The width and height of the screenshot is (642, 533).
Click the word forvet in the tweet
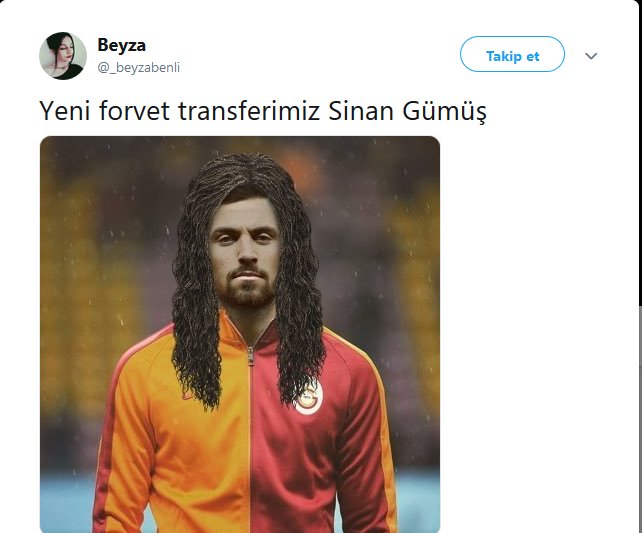tap(134, 111)
